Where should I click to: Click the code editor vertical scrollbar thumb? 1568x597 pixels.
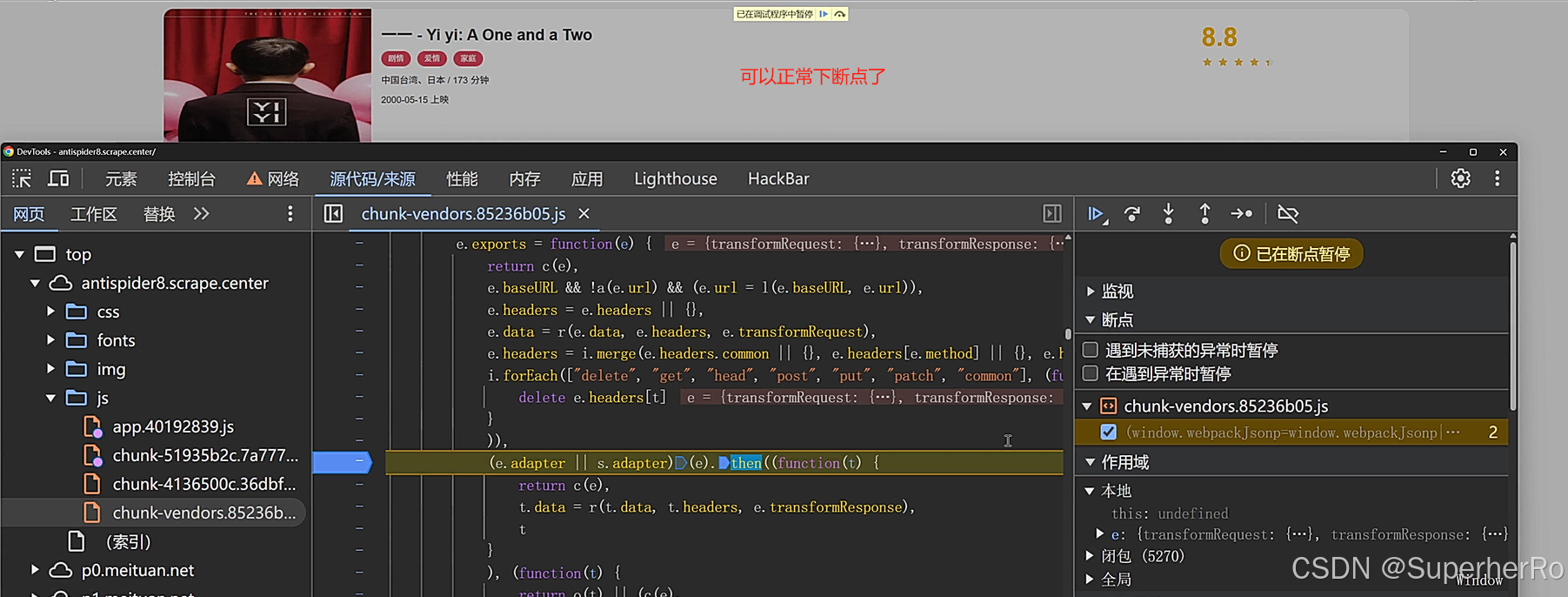[x=1068, y=334]
